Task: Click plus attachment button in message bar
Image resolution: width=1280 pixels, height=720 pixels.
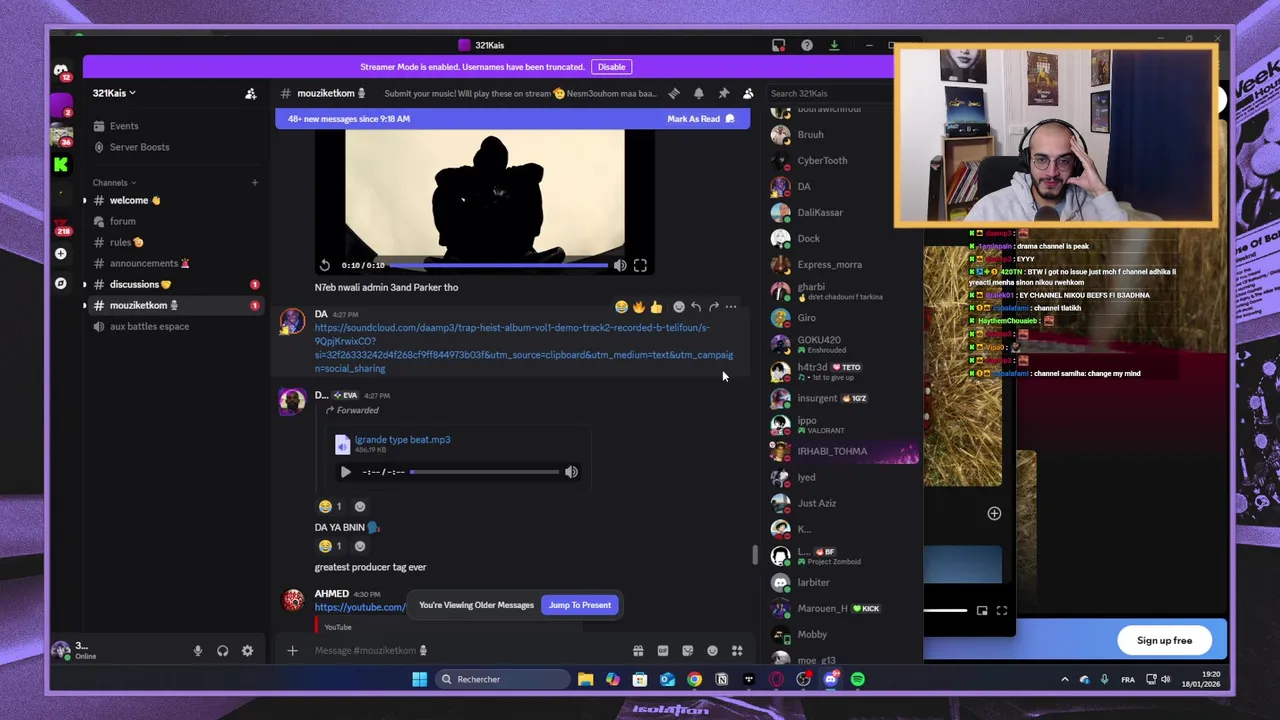Action: coord(292,651)
